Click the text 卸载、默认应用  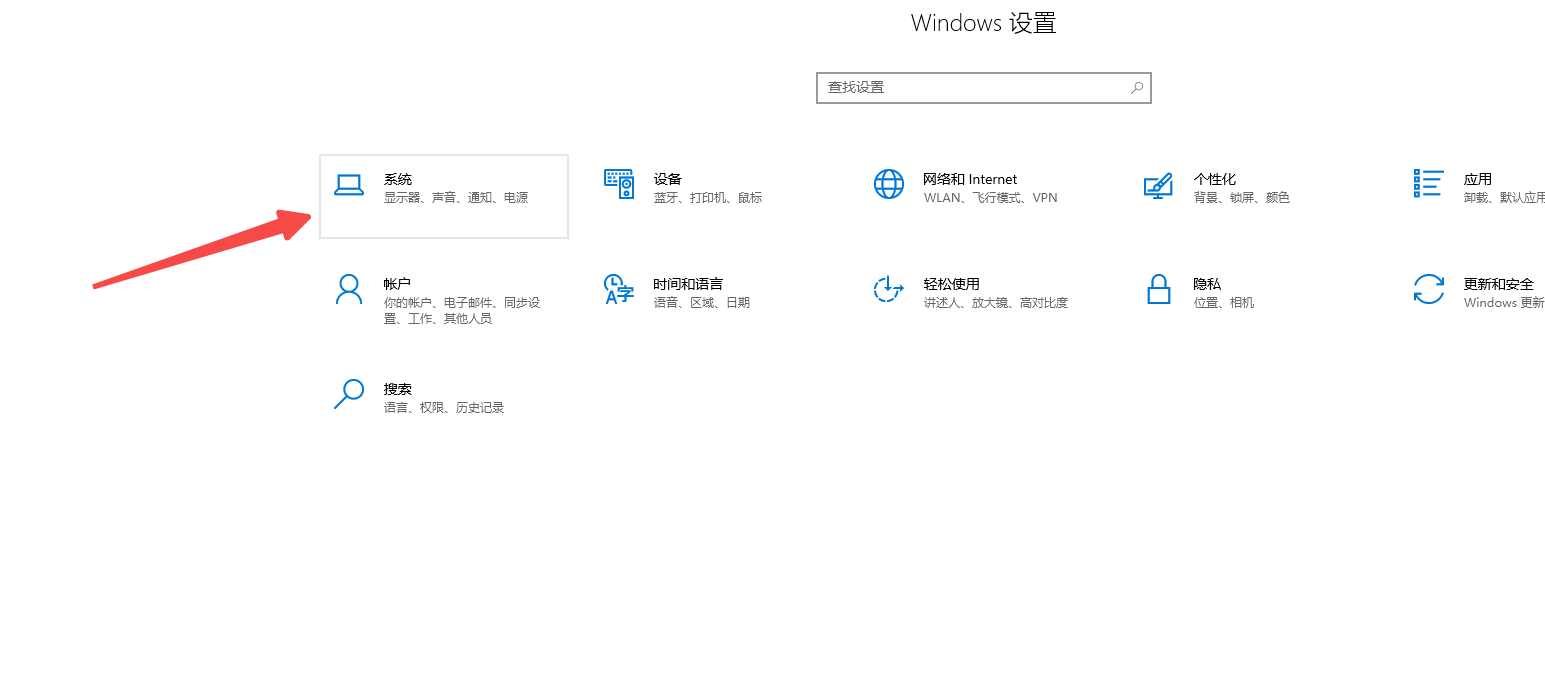[1504, 198]
